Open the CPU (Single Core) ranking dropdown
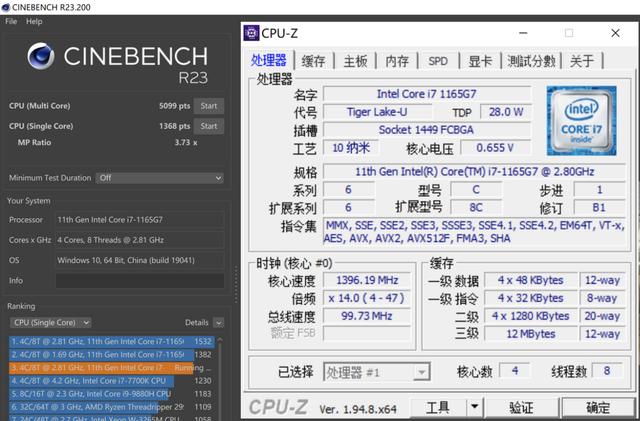The width and height of the screenshot is (640, 421). (51, 323)
